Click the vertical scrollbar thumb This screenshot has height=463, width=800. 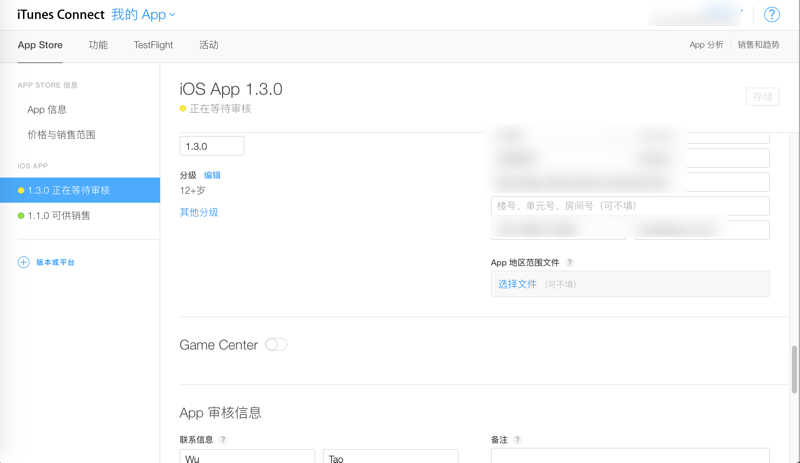pyautogui.click(x=794, y=370)
